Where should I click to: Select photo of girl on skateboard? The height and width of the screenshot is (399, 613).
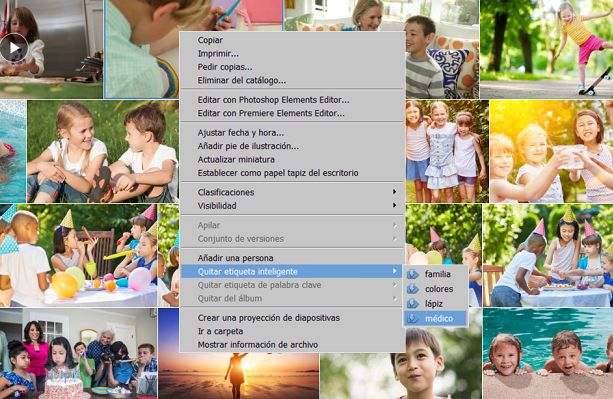pos(547,49)
